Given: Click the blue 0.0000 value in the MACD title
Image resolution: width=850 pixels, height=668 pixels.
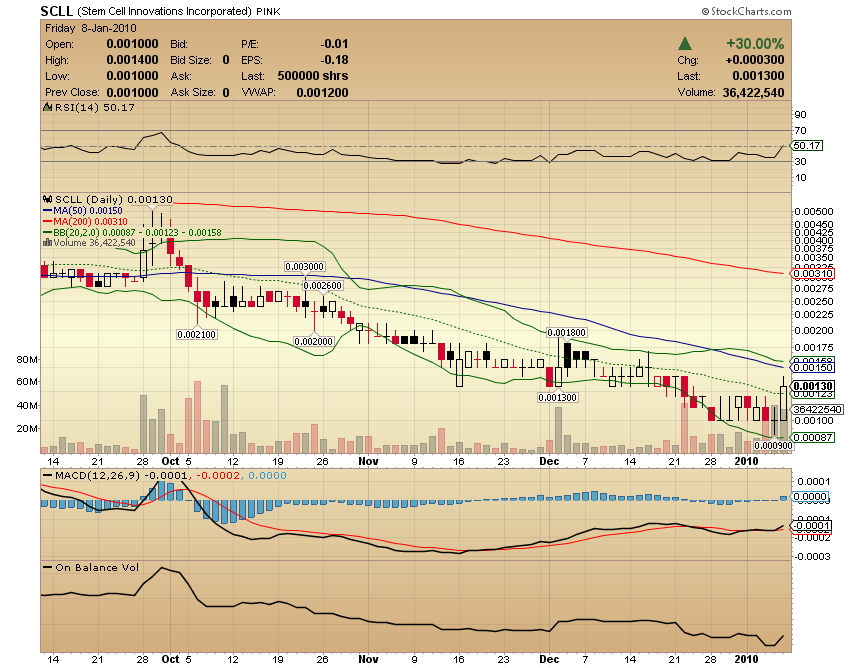Looking at the screenshot, I should pos(267,476).
